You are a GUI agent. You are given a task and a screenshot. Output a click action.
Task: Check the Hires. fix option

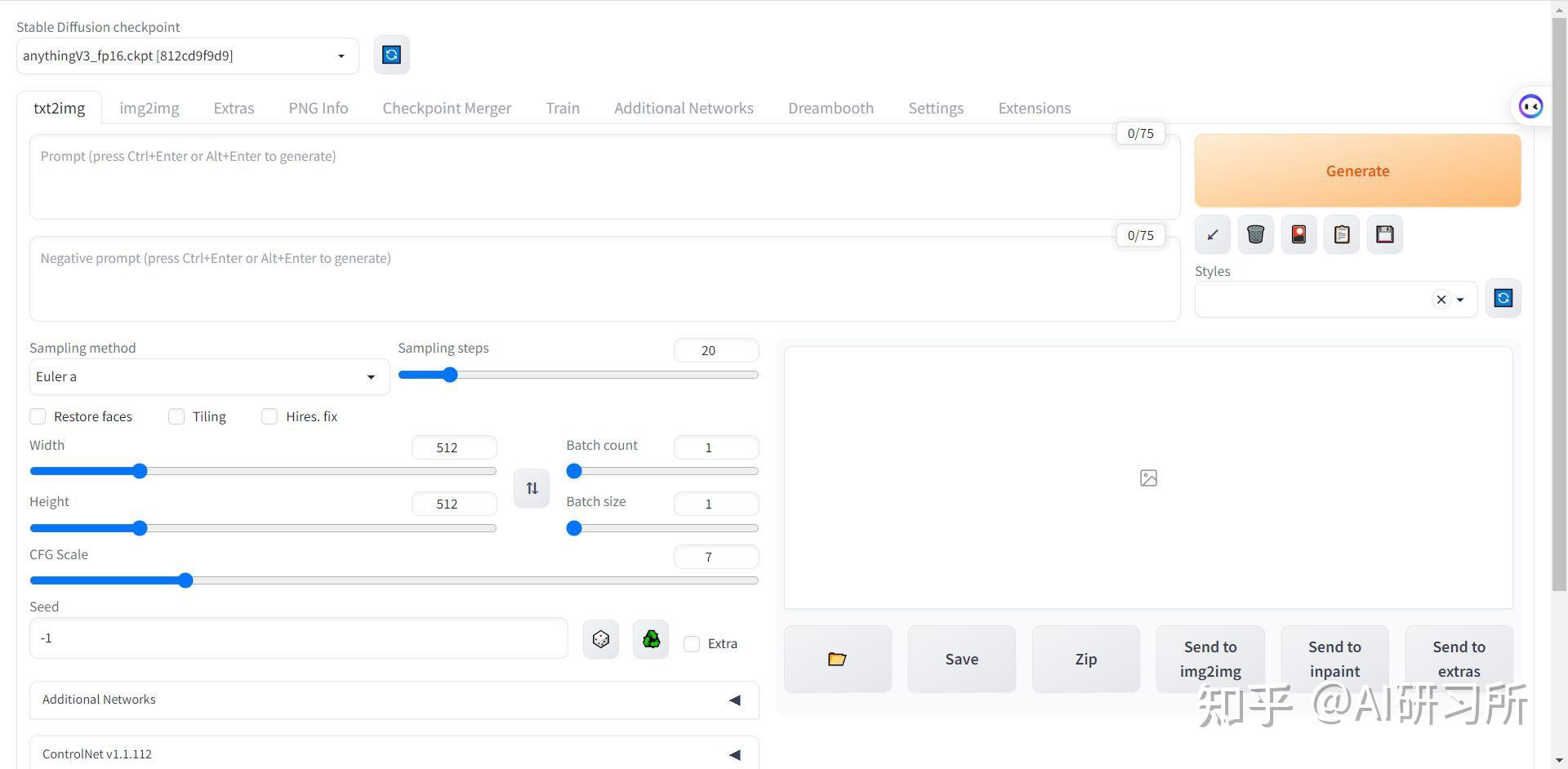(269, 416)
